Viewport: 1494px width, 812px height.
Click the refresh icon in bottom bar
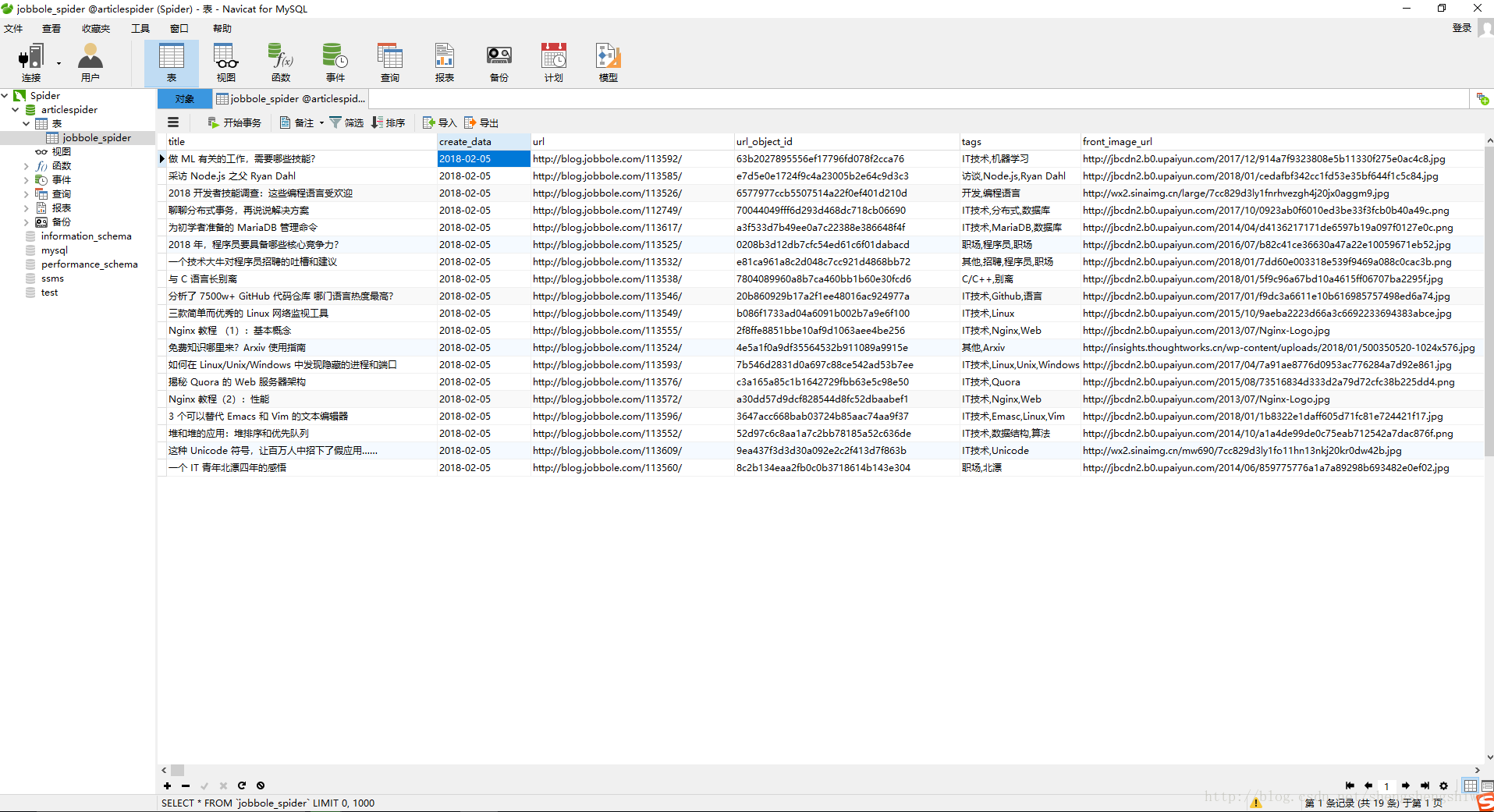point(242,785)
